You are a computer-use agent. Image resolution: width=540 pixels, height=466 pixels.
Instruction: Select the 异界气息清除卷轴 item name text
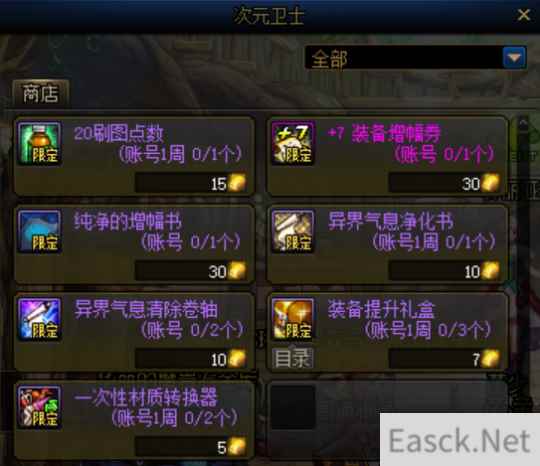tap(146, 309)
